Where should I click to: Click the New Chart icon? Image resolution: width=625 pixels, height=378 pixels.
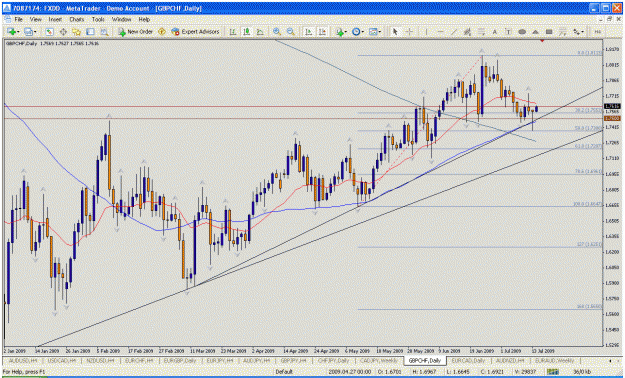point(11,32)
